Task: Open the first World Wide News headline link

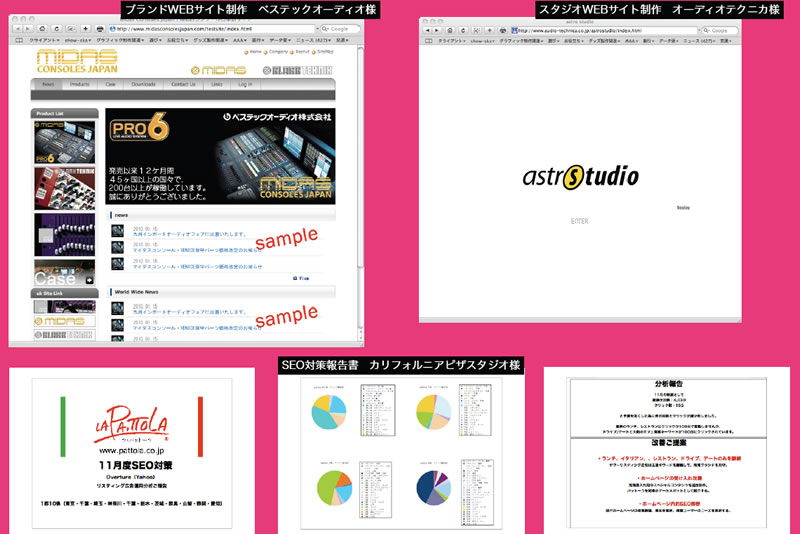Action: [190, 312]
